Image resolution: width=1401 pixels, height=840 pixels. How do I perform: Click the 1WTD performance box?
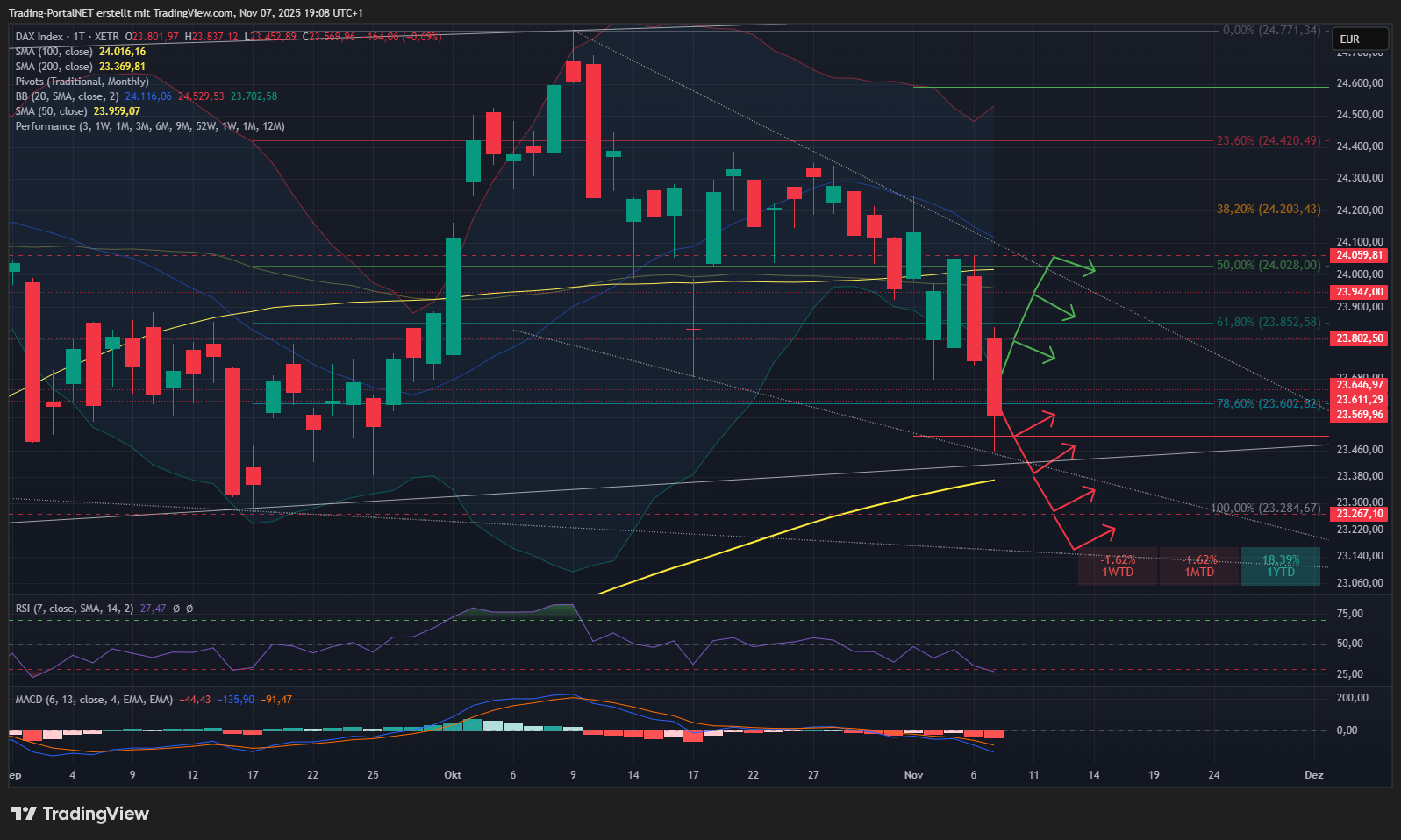pos(1118,566)
